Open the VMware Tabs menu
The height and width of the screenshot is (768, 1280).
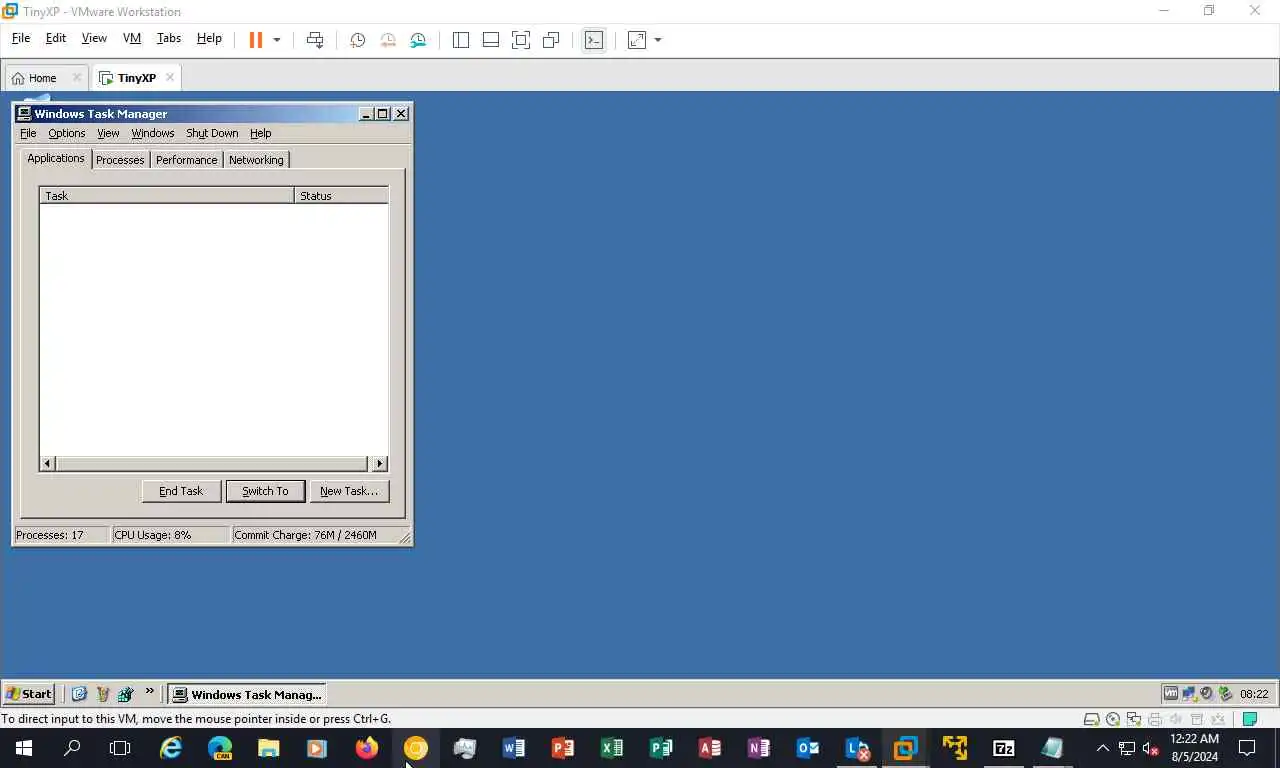pyautogui.click(x=169, y=38)
